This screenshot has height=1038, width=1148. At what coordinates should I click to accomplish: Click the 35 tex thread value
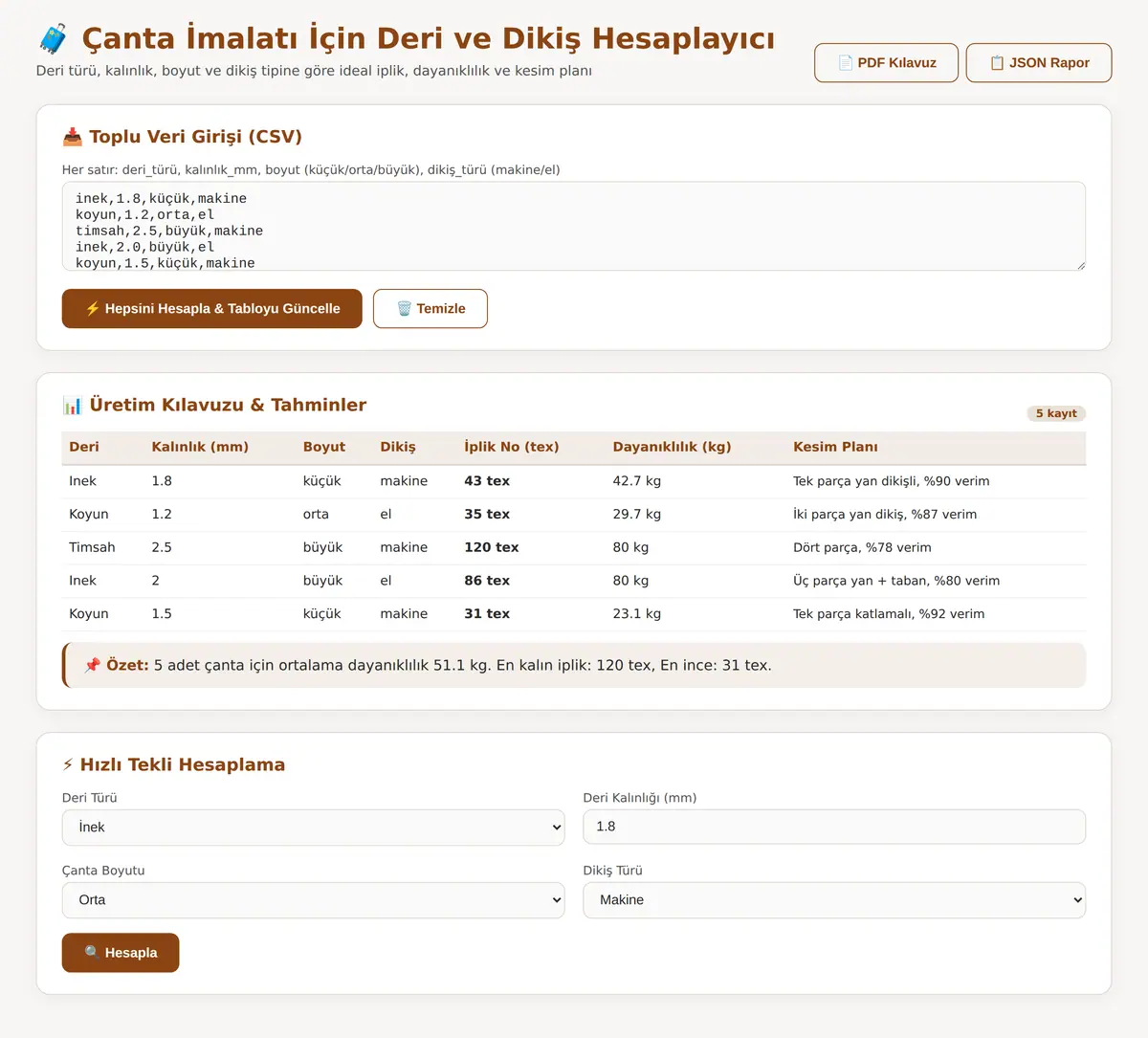pos(487,515)
